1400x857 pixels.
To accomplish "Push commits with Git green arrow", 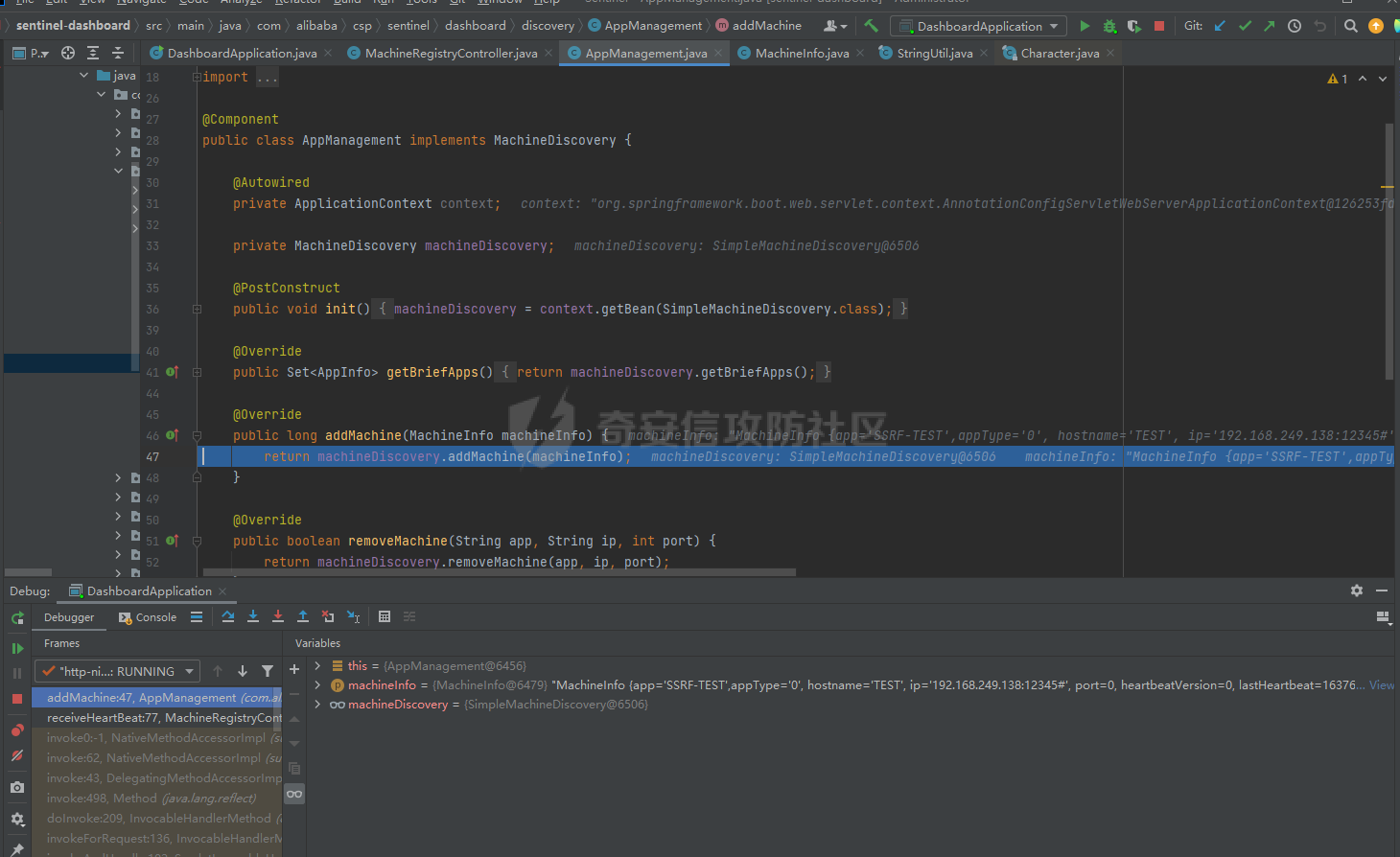I will click(x=1270, y=26).
